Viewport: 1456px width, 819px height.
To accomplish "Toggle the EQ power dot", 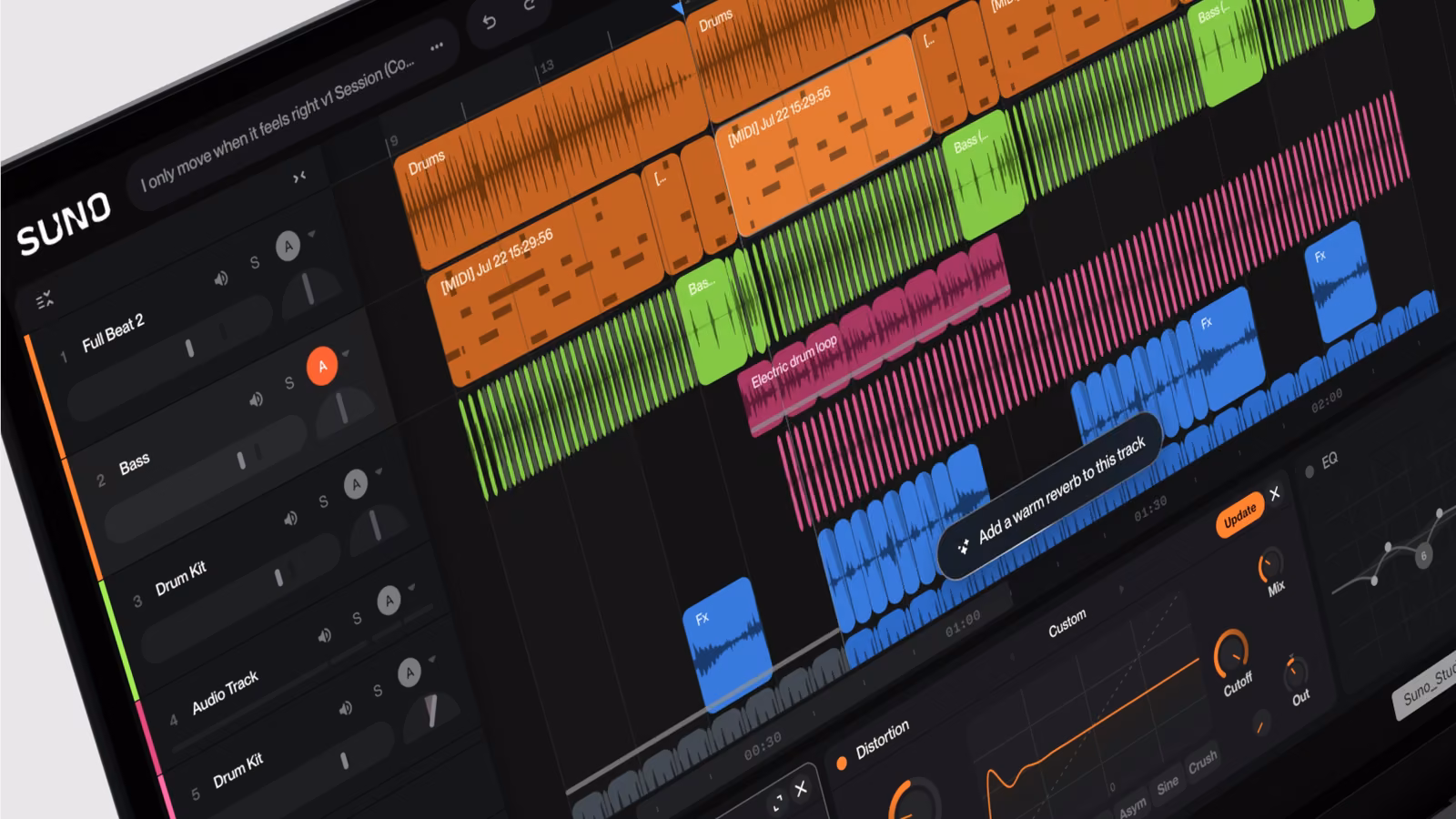I will pos(1309,471).
